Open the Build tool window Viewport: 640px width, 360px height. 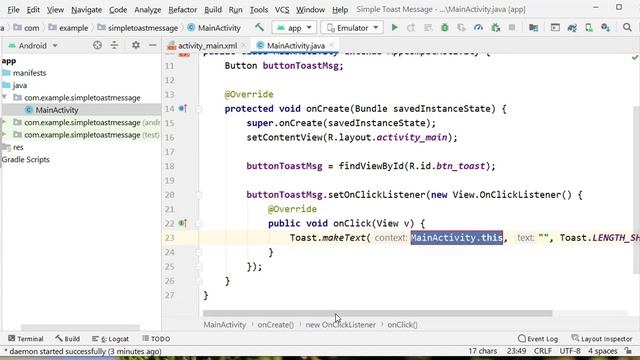coord(68,339)
